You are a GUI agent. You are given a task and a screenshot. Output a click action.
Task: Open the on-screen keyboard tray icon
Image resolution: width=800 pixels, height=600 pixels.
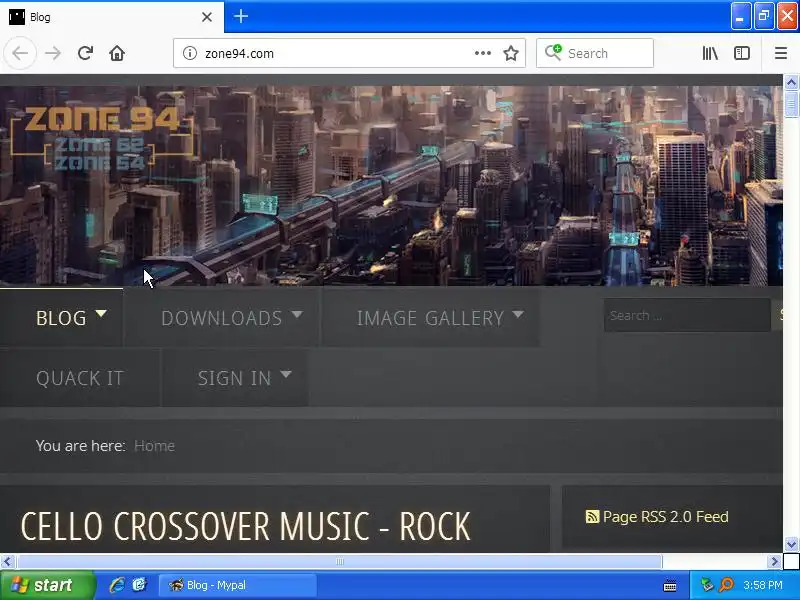click(x=670, y=586)
